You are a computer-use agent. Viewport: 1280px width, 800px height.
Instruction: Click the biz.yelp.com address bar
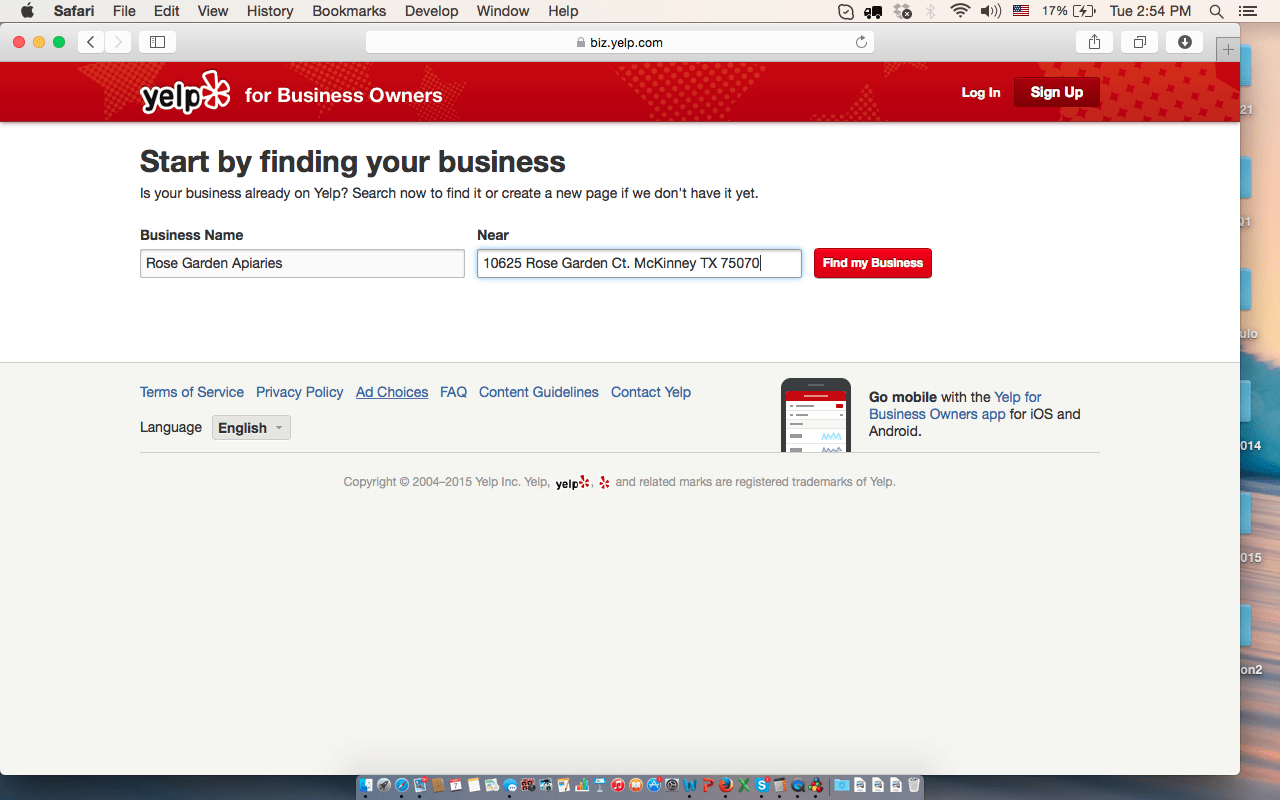coord(620,42)
